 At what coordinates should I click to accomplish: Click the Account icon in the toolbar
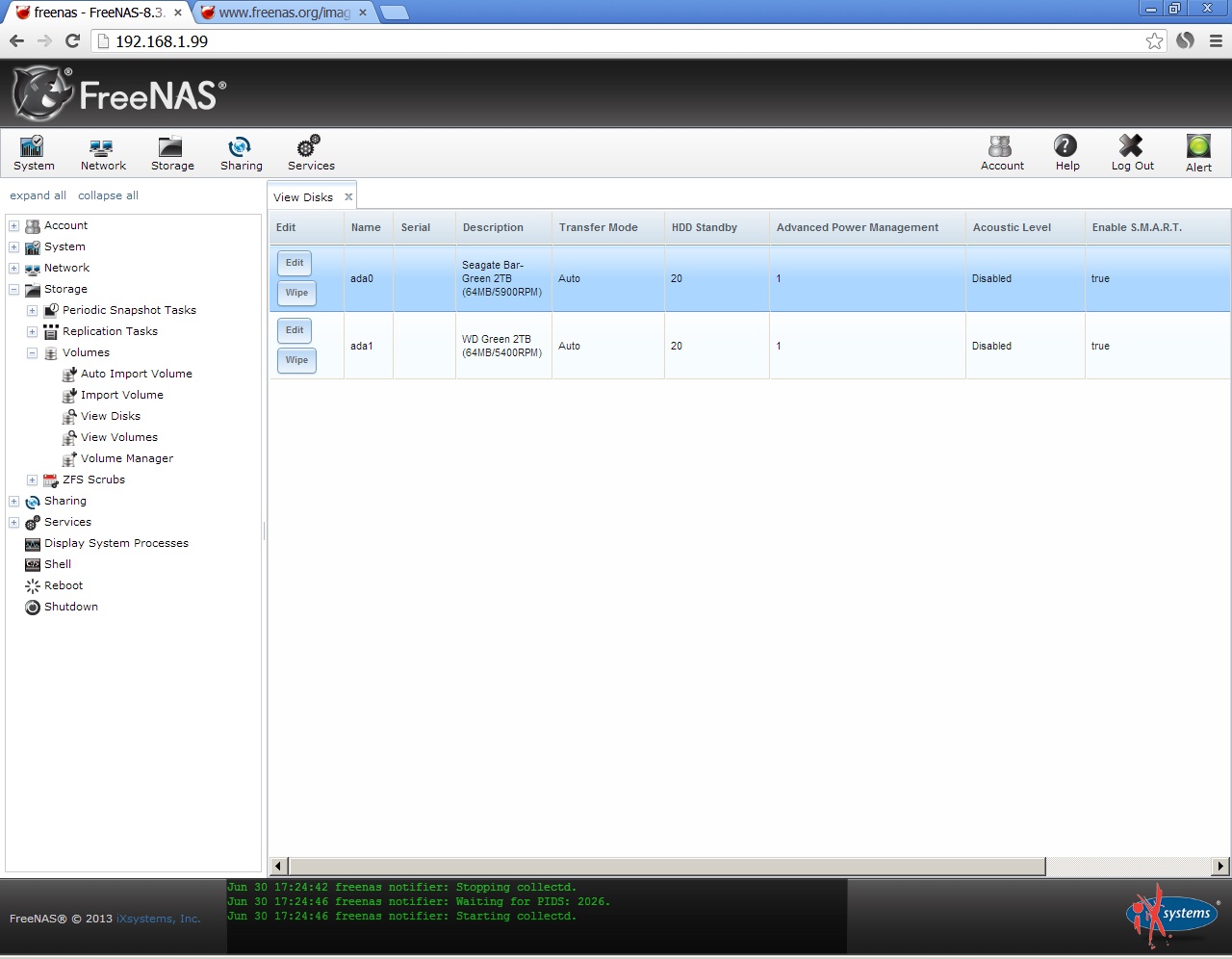pos(1001,152)
